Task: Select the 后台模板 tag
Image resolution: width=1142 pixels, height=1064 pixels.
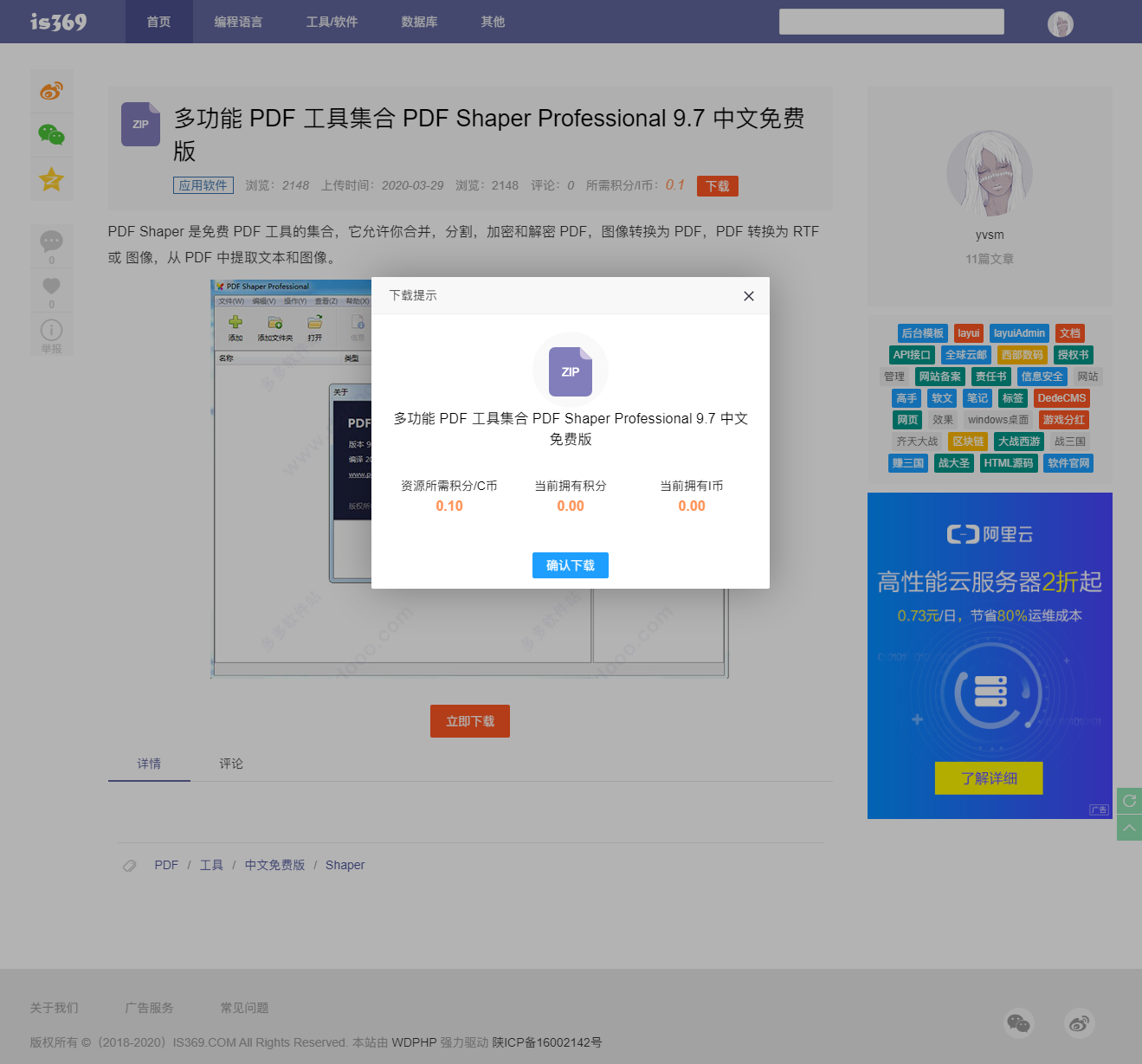Action: point(922,333)
